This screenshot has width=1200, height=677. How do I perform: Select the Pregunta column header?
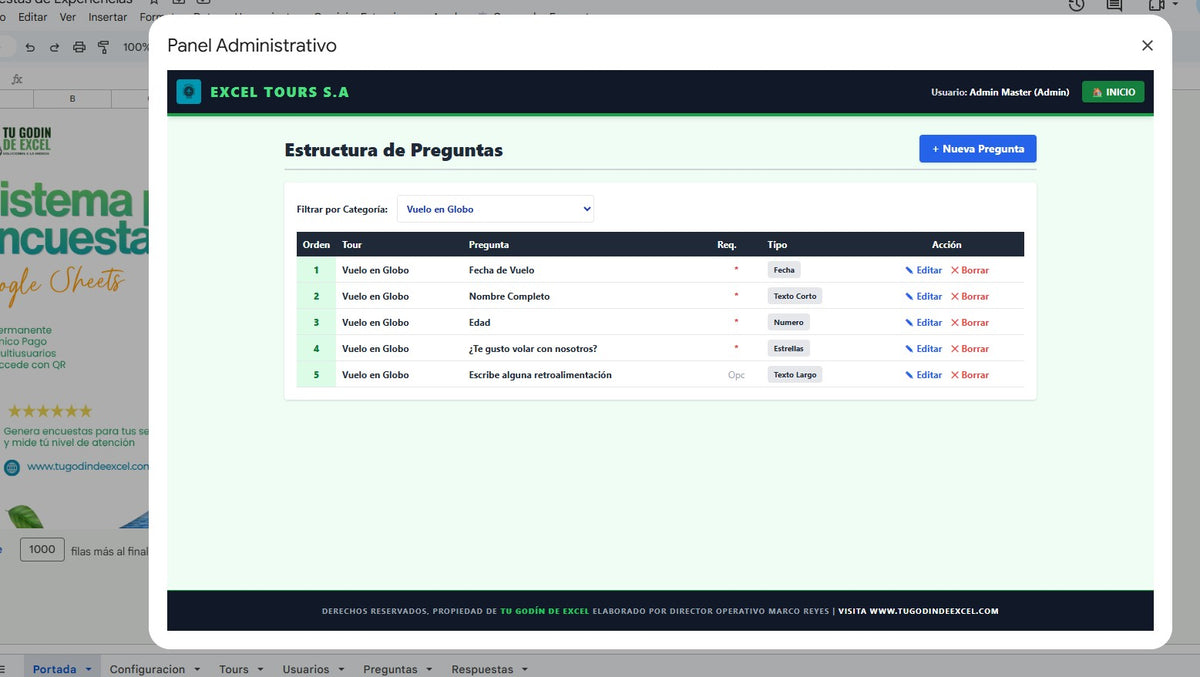(489, 244)
